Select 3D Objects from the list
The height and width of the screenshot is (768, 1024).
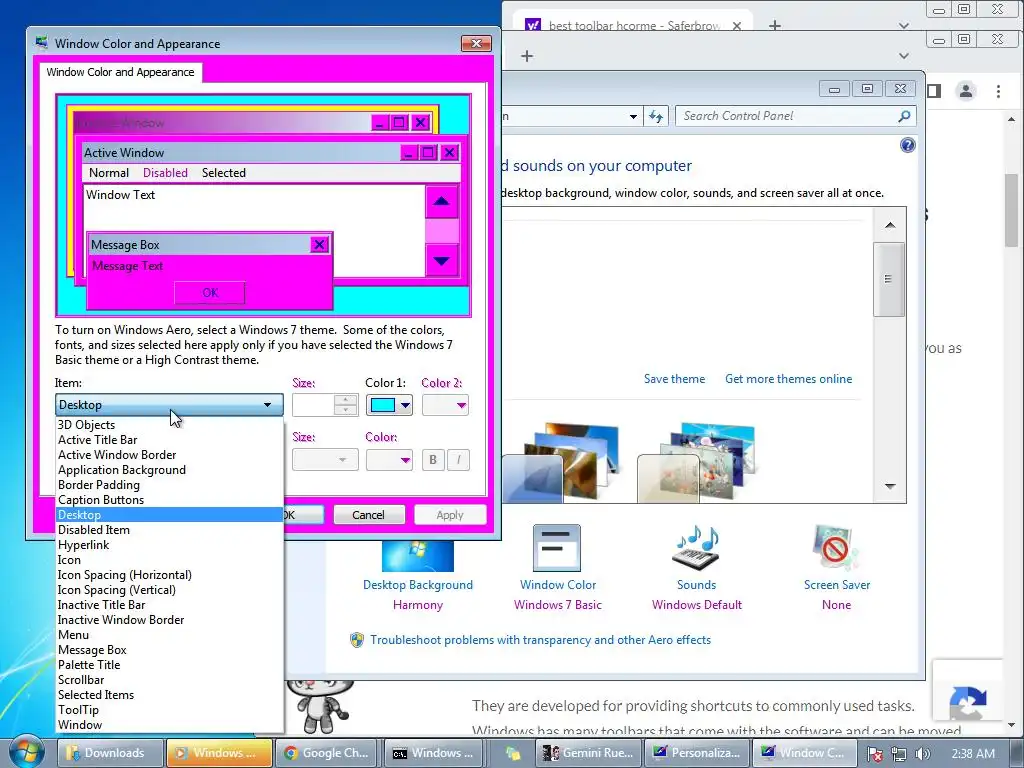point(169,425)
